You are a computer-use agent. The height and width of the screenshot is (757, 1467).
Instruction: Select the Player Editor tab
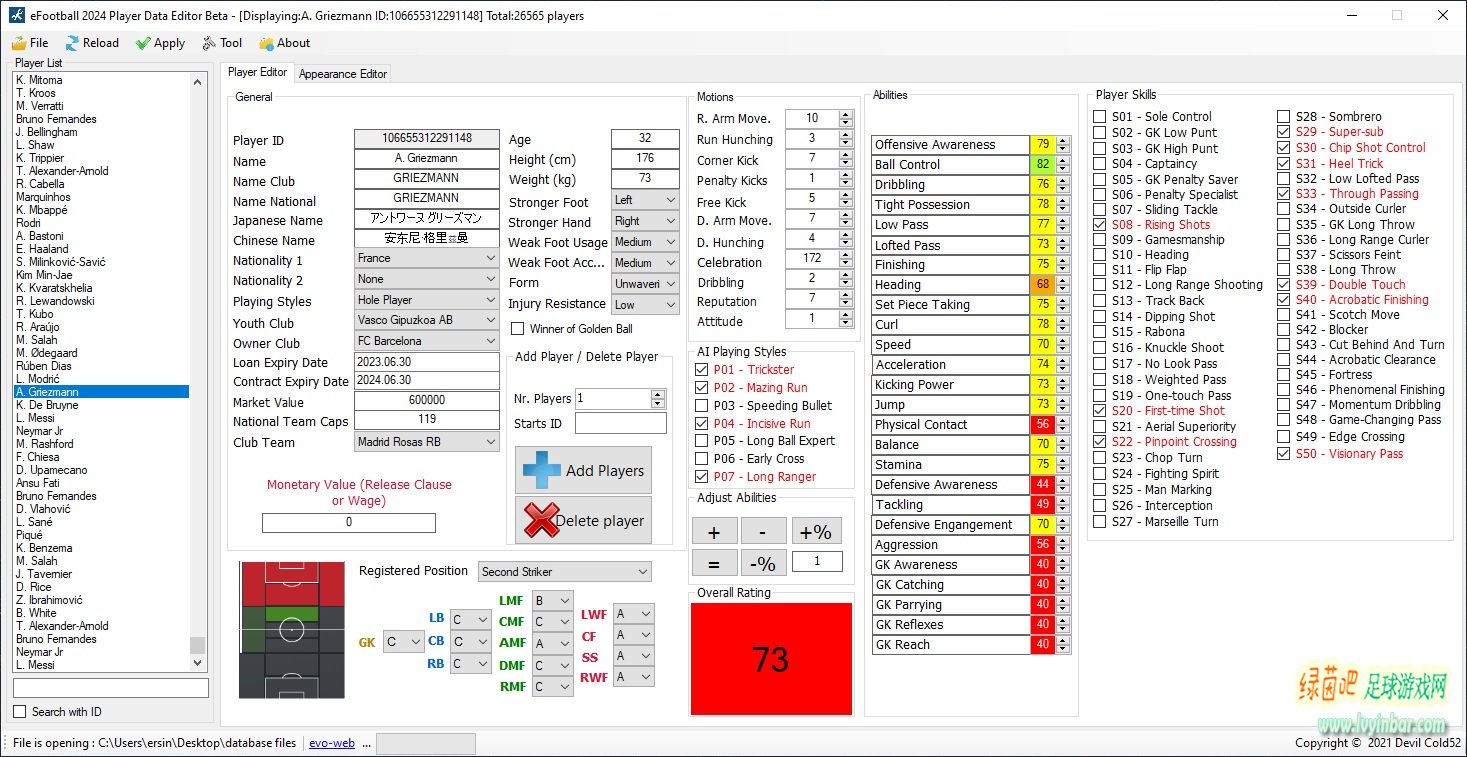coord(257,72)
